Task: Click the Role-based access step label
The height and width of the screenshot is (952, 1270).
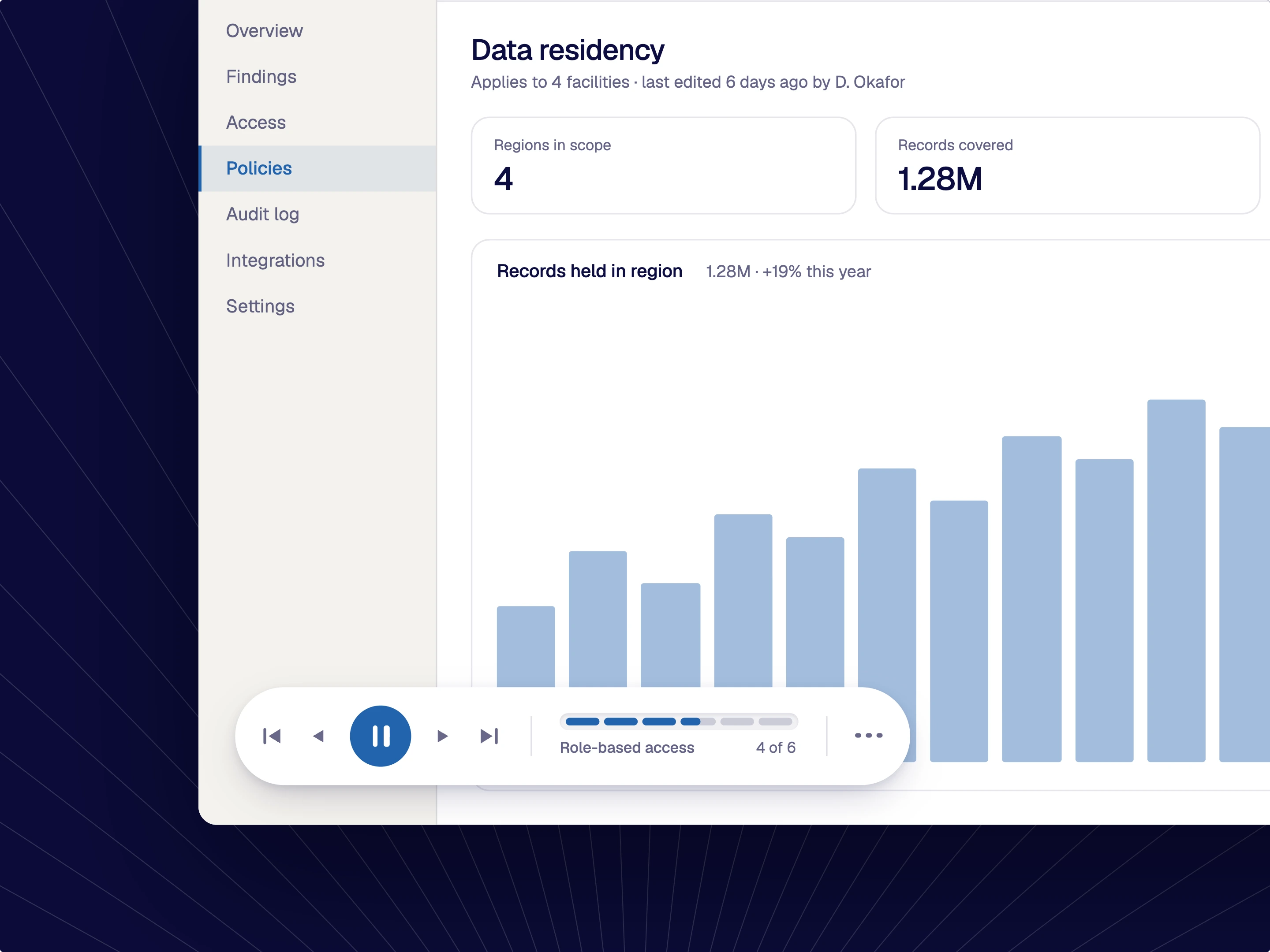Action: 627,747
